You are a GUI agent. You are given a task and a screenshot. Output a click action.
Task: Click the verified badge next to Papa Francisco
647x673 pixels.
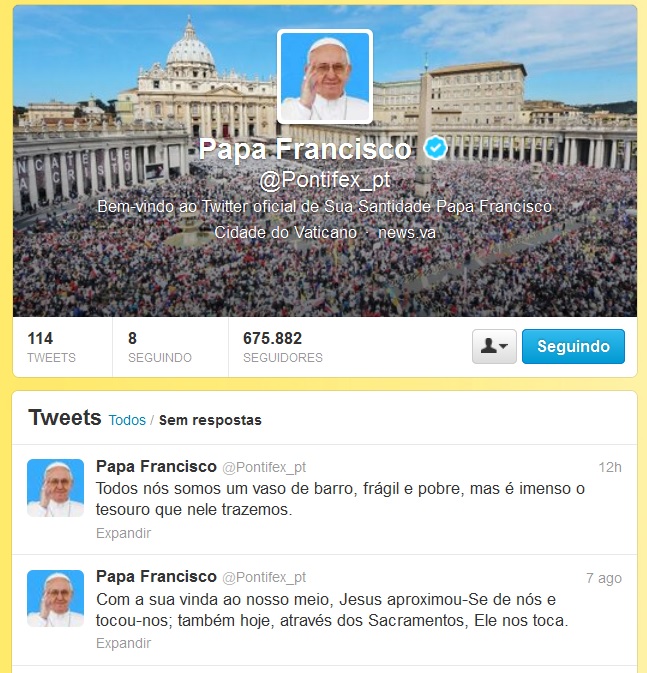click(x=435, y=148)
